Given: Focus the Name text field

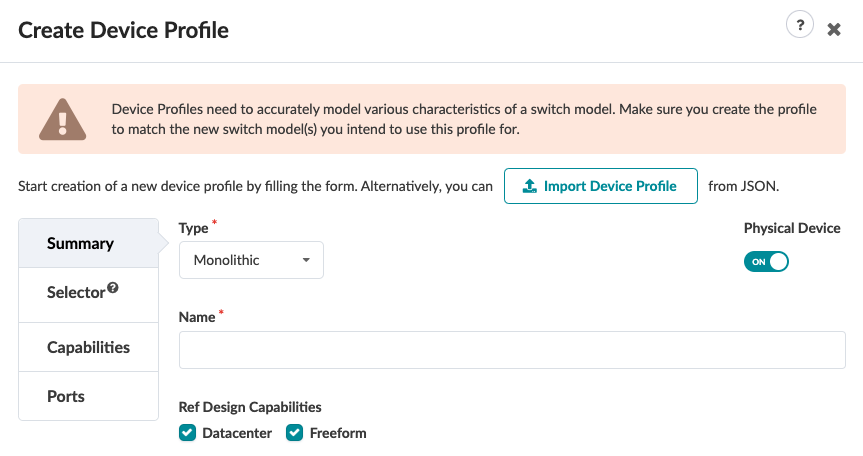Looking at the screenshot, I should point(512,350).
